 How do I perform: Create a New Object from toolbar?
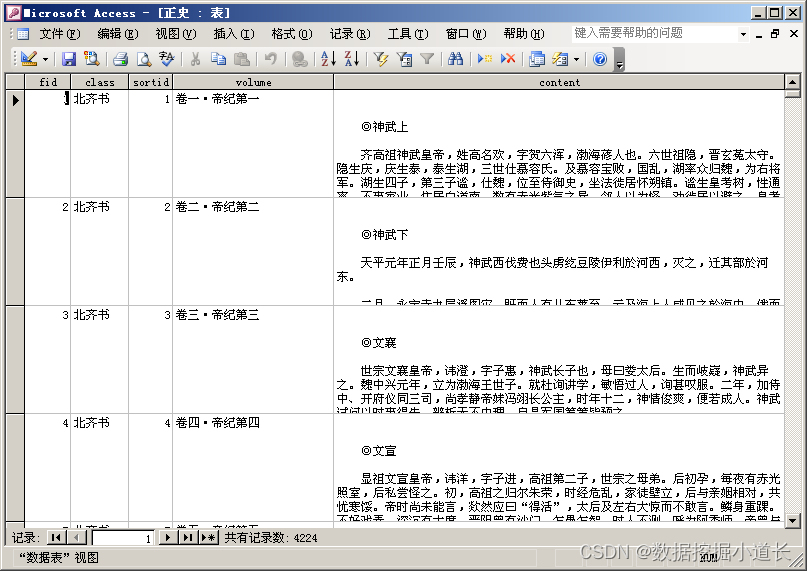560,59
